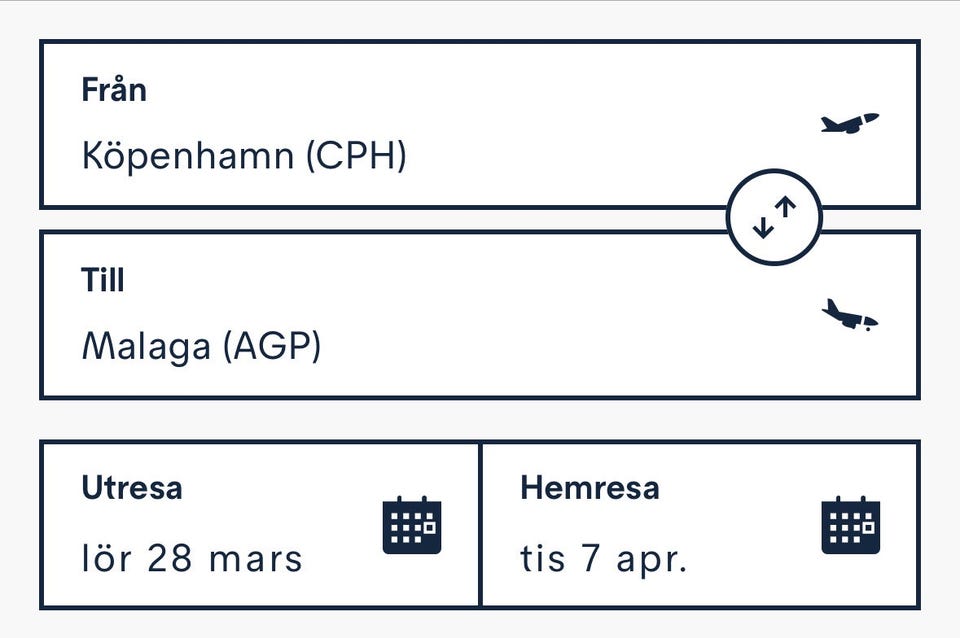Image resolution: width=960 pixels, height=638 pixels.
Task: Click the Till label
Action: tap(103, 280)
